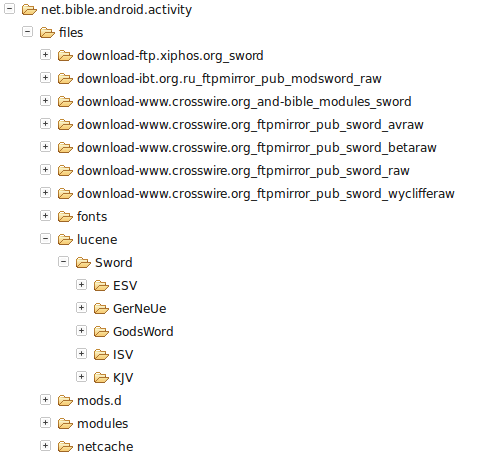485x459 pixels.
Task: Expand the sword_avraw download folder
Action: click(x=45, y=124)
